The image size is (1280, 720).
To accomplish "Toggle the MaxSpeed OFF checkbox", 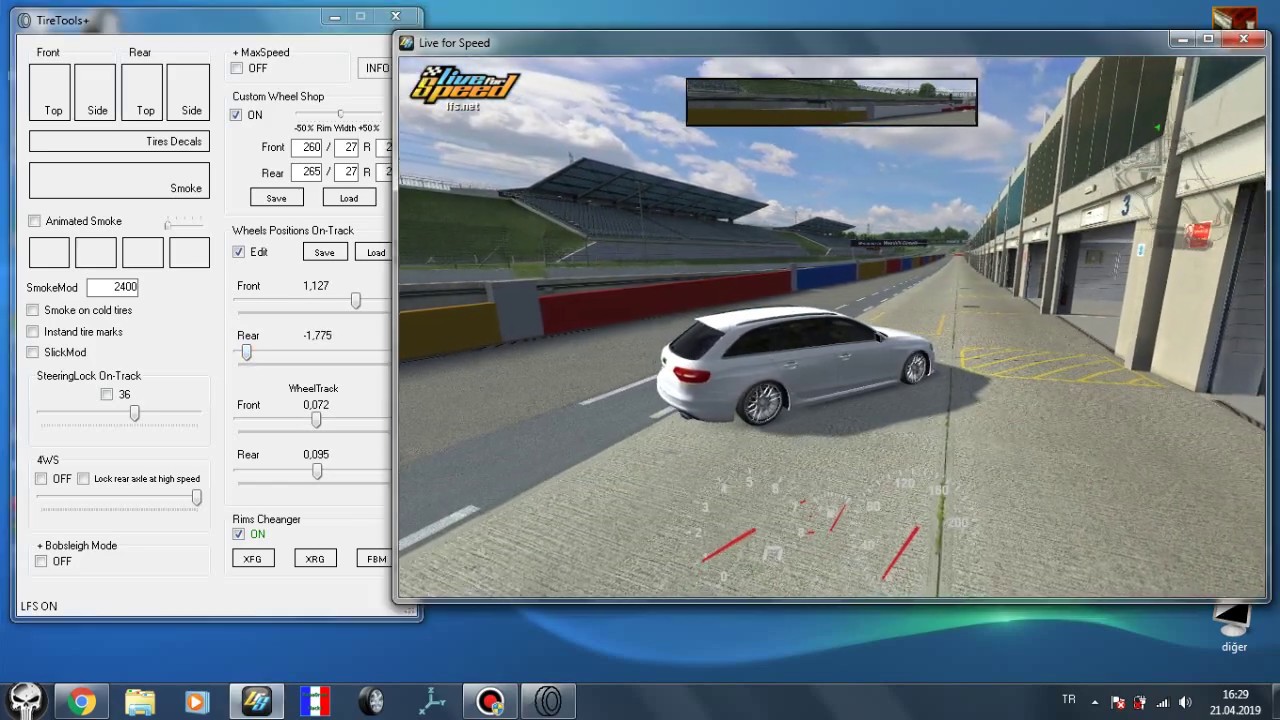I will point(237,68).
